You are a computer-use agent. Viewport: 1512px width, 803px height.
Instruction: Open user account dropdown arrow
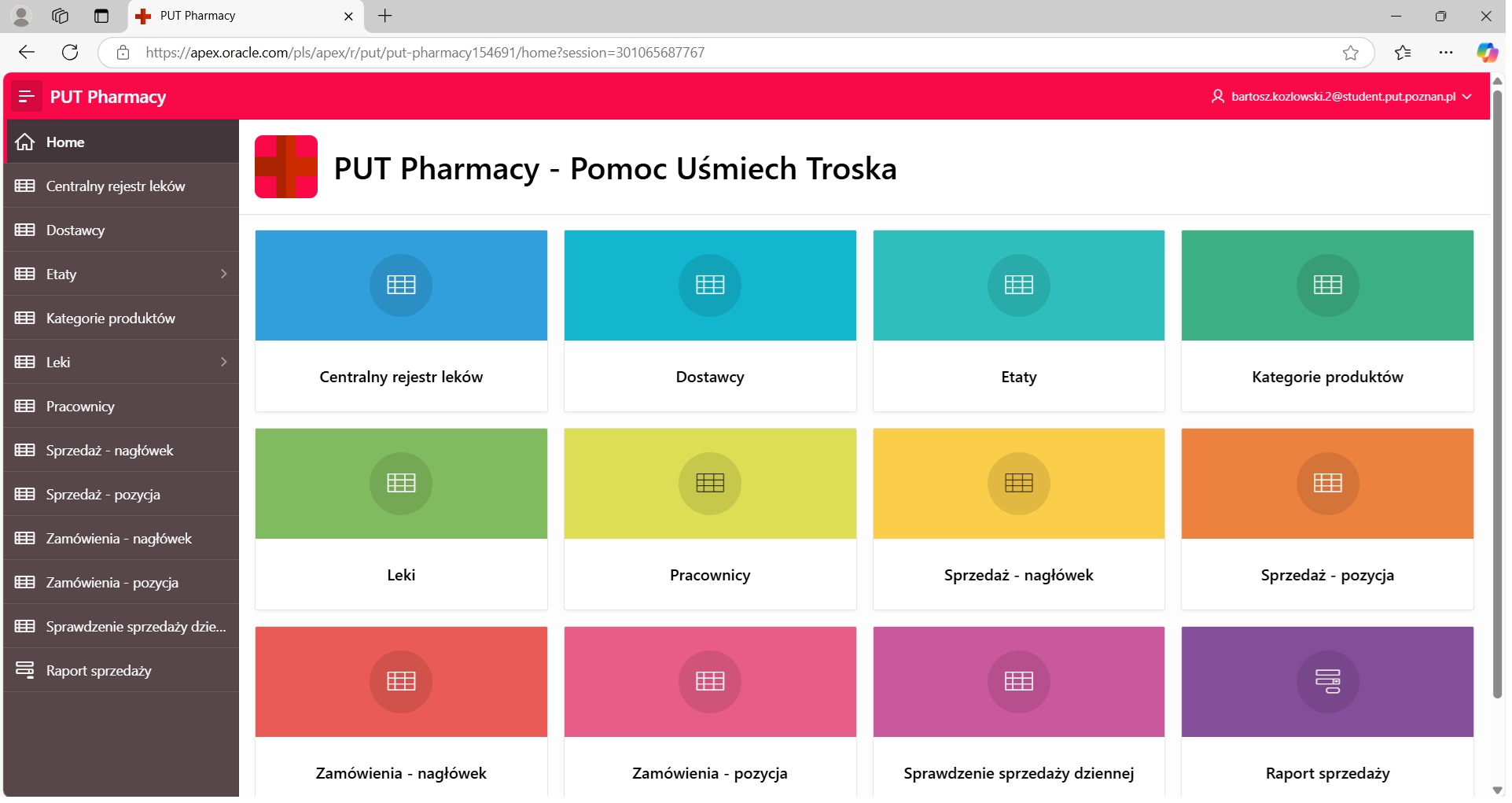(x=1467, y=97)
